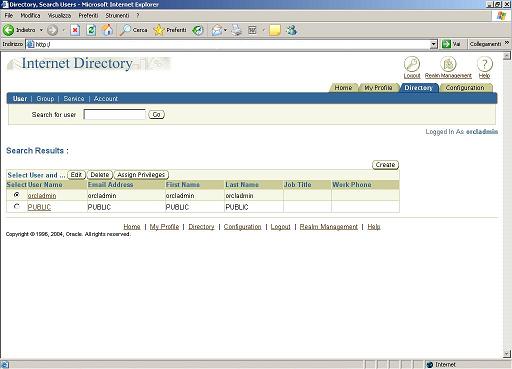Click the Logout key icon
The image size is (512, 369).
tap(412, 64)
